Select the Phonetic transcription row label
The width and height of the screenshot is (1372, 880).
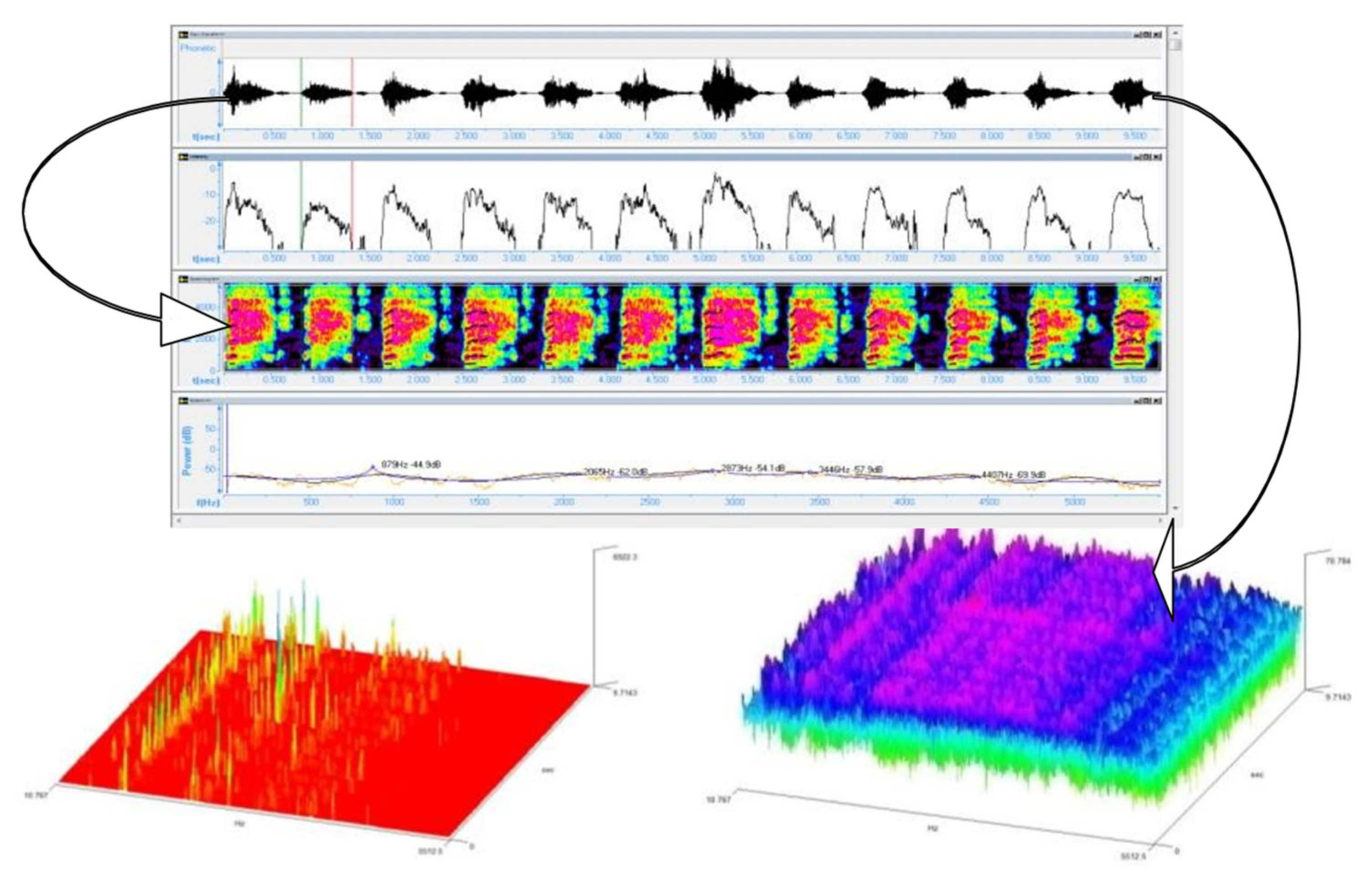198,48
